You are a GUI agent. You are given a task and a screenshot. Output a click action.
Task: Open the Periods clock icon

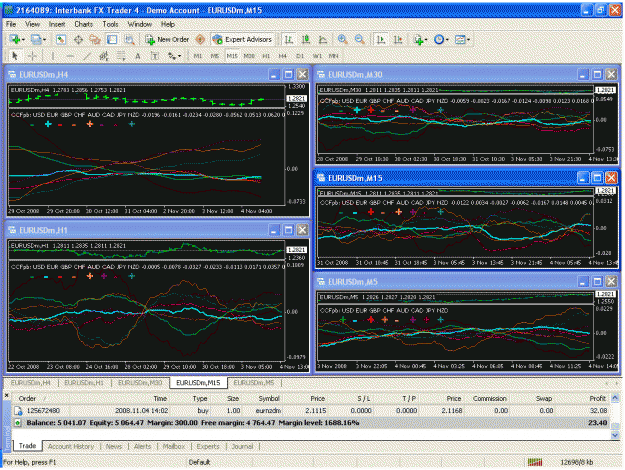[439, 39]
